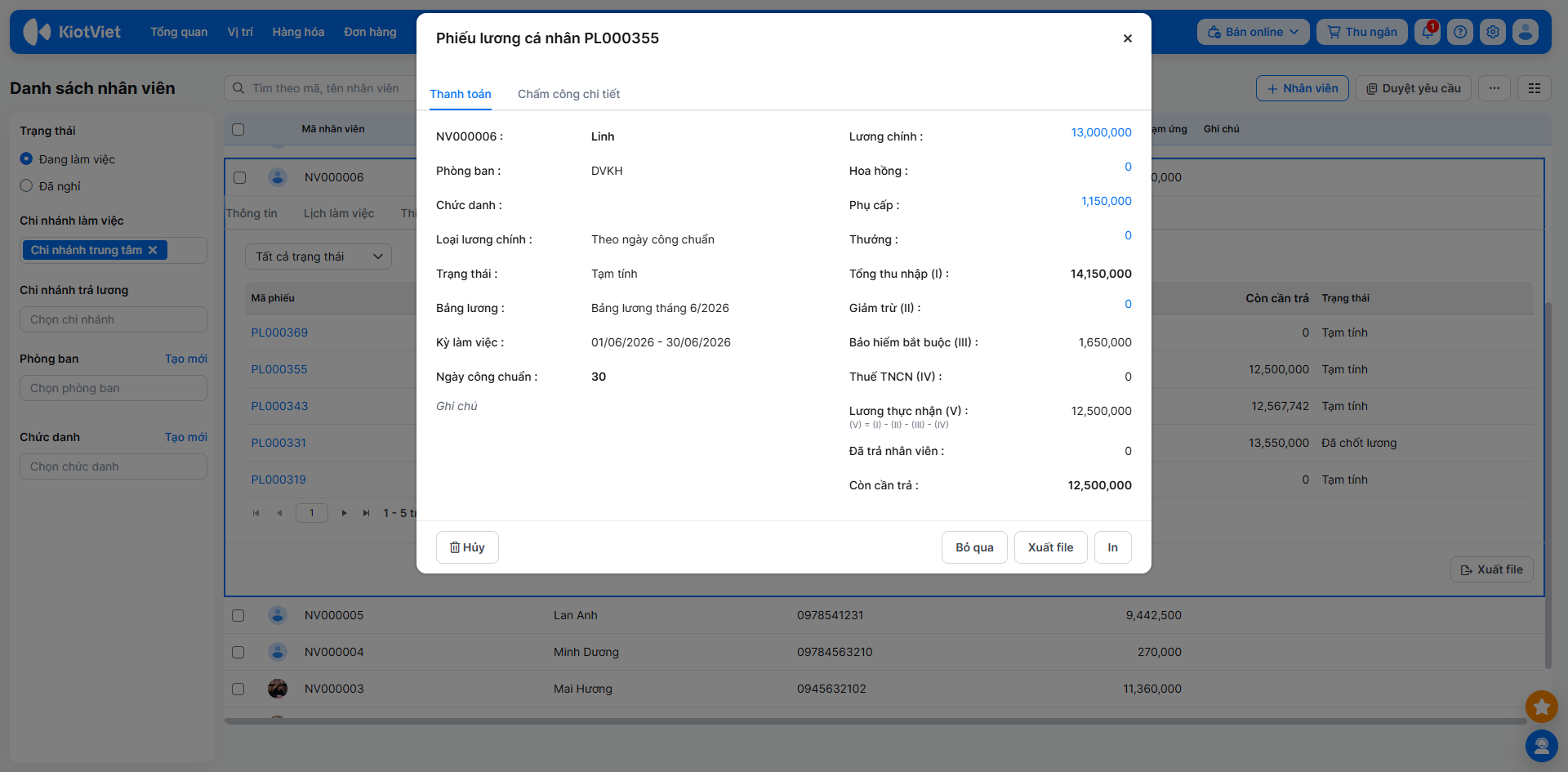This screenshot has height=772, width=1568.
Task: Check the NV000004 row checkbox
Action: click(238, 652)
